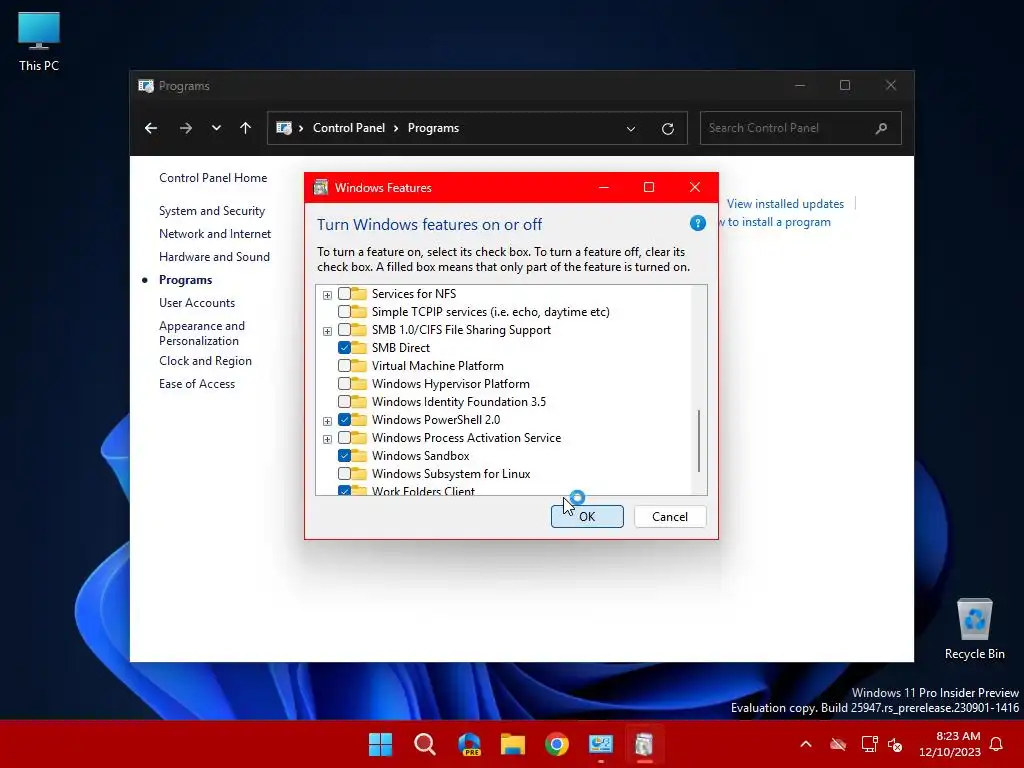1024x768 pixels.
Task: Switch to Windows Features taskbar icon
Action: 644,744
